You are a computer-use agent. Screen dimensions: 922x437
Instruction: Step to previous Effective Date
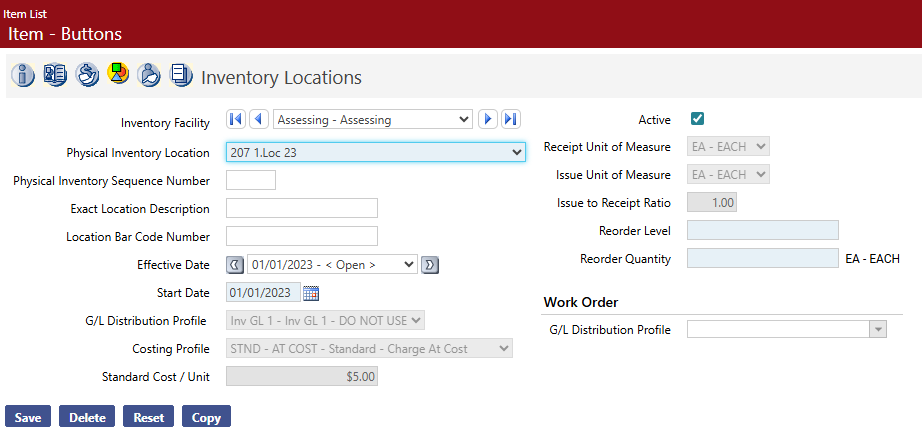click(235, 265)
